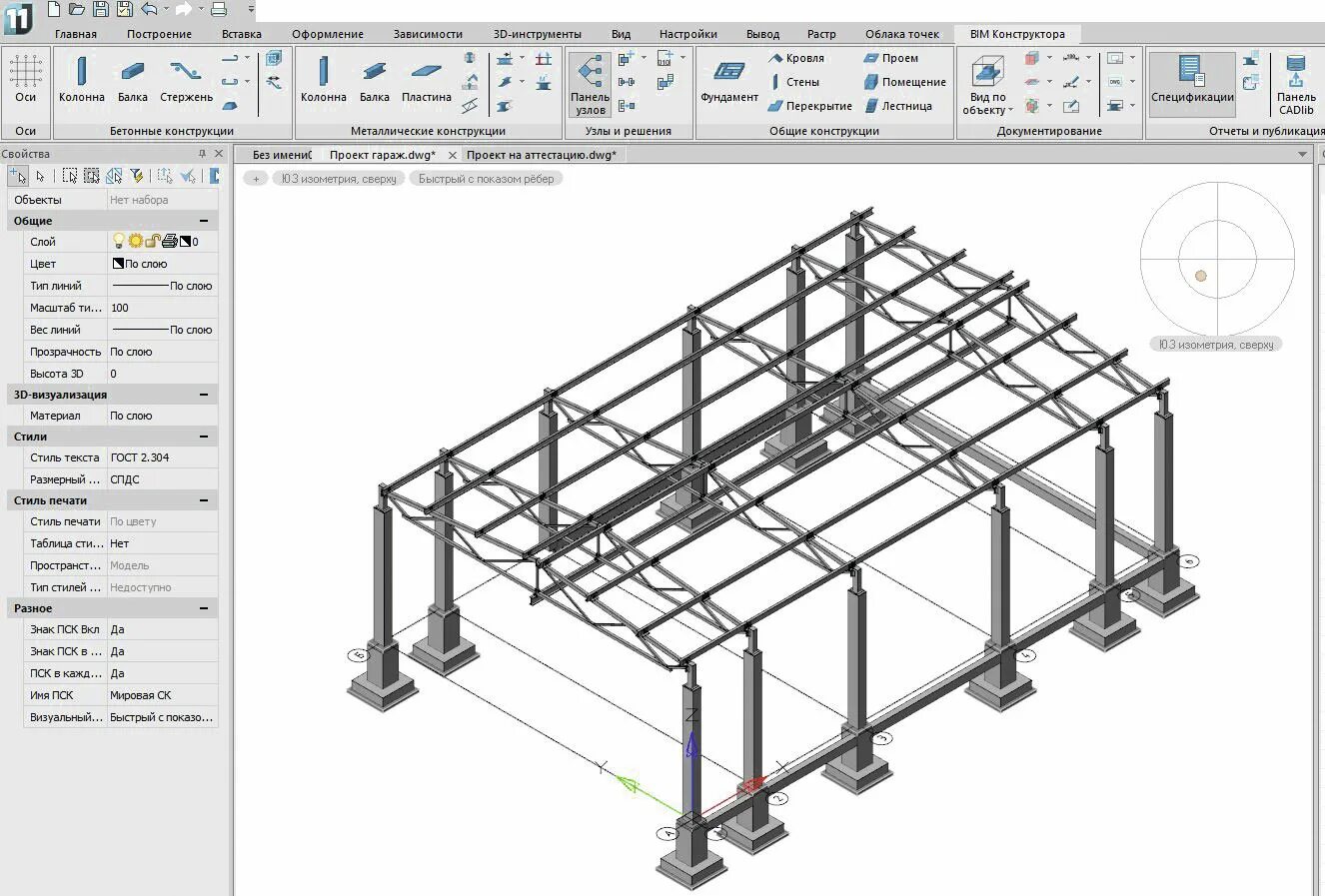Switch to the Облака точек tab

[x=902, y=34]
